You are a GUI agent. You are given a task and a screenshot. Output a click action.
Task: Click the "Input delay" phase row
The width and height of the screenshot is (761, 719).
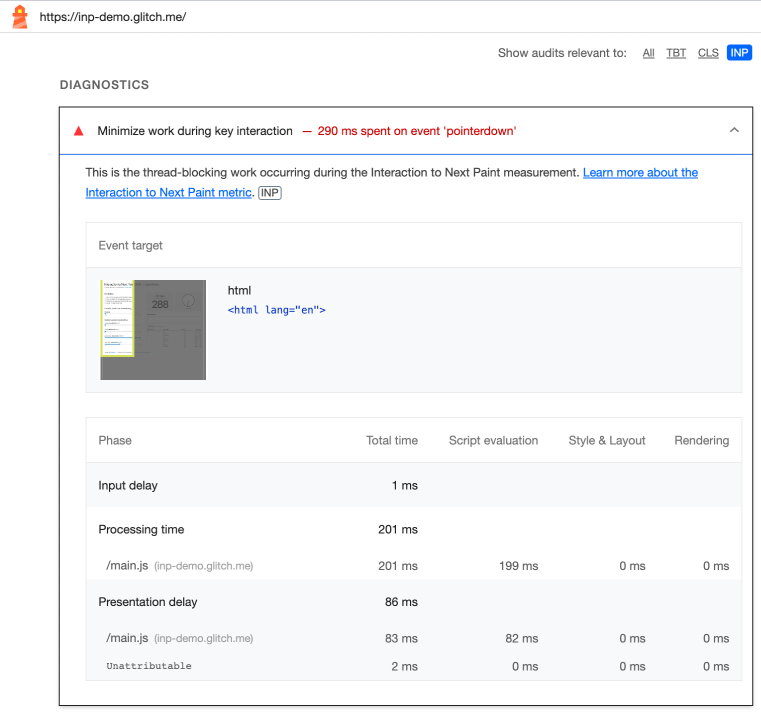coord(128,486)
